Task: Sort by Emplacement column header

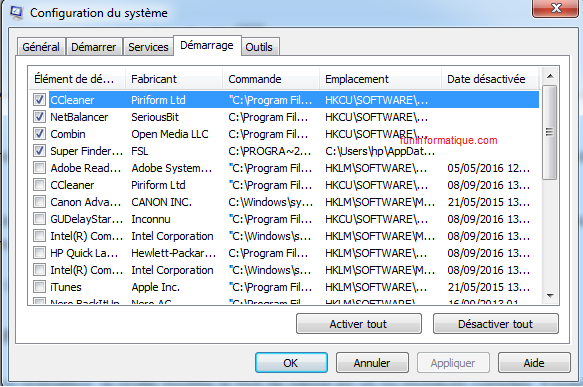Action: [380, 79]
